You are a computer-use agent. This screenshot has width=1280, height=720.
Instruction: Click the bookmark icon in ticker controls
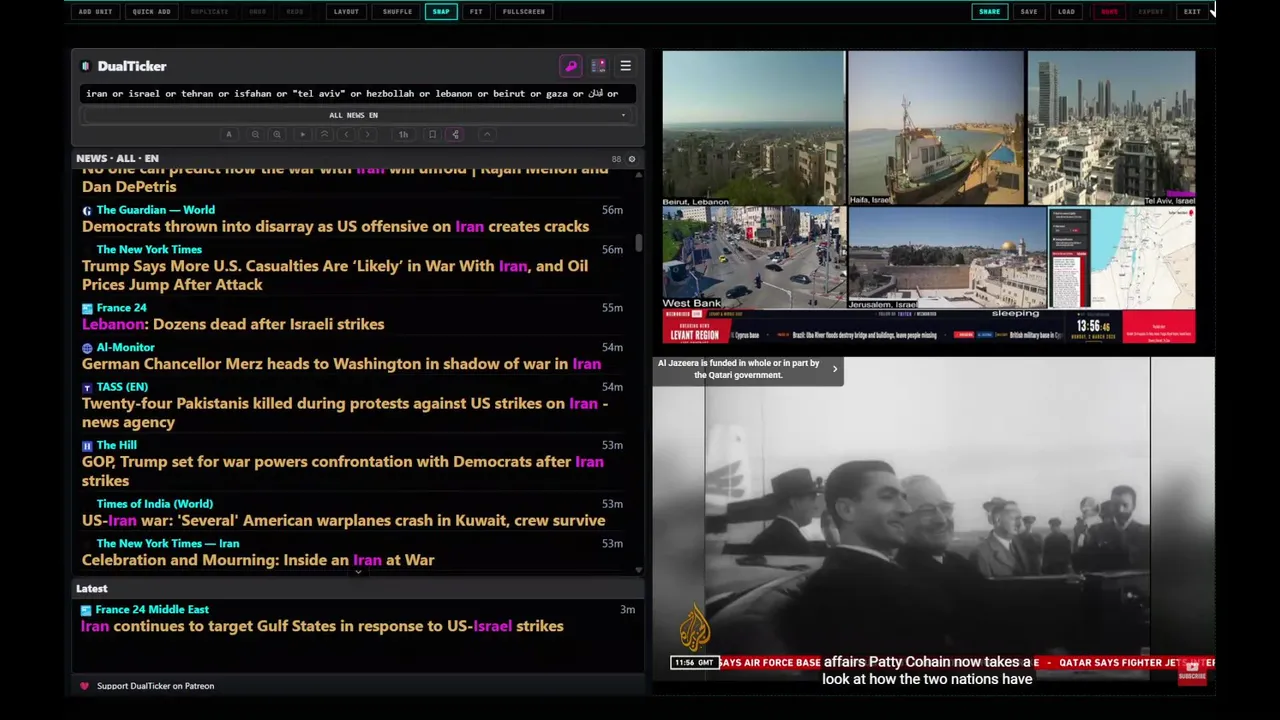click(432, 134)
